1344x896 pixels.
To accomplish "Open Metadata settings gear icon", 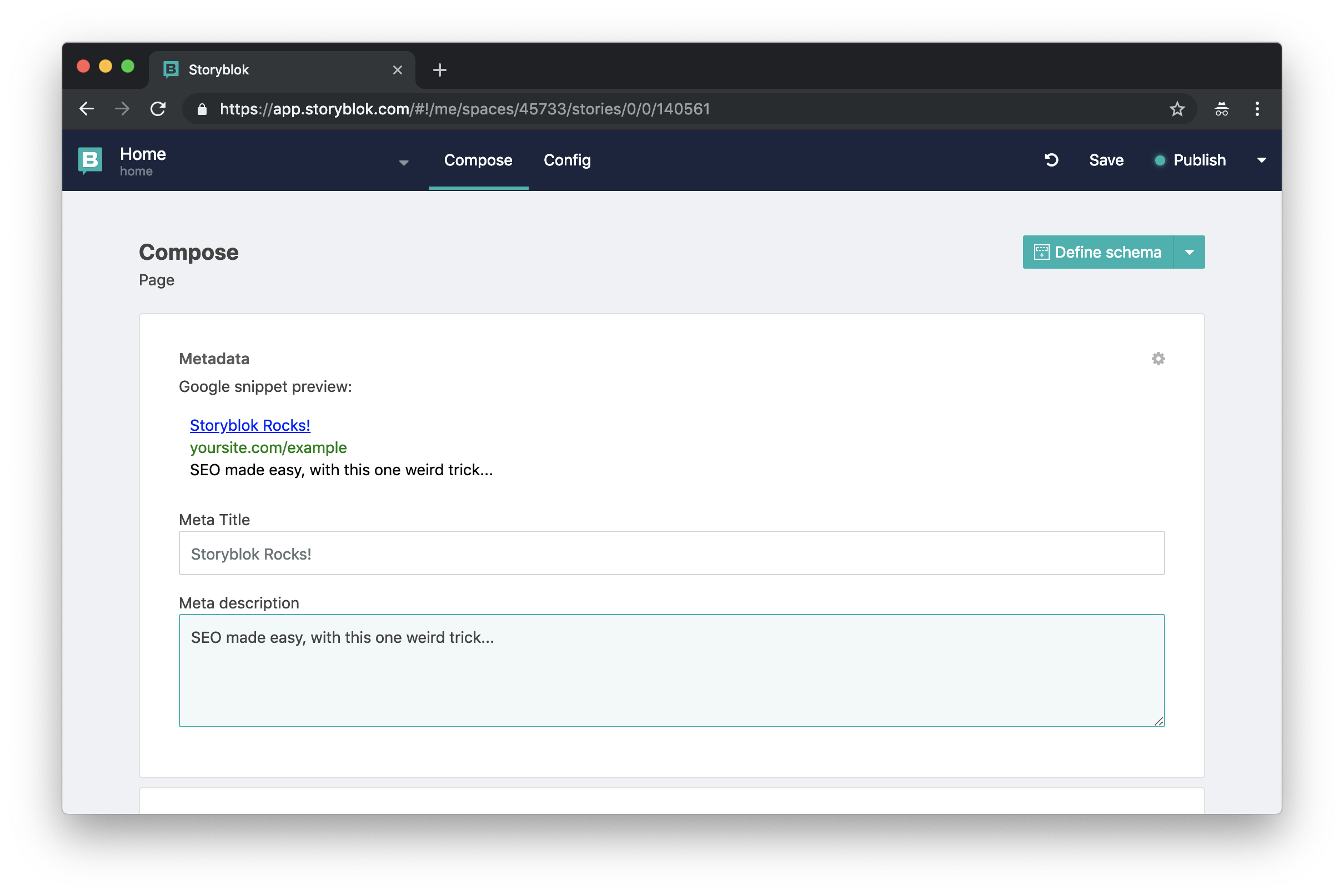I will (x=1157, y=358).
